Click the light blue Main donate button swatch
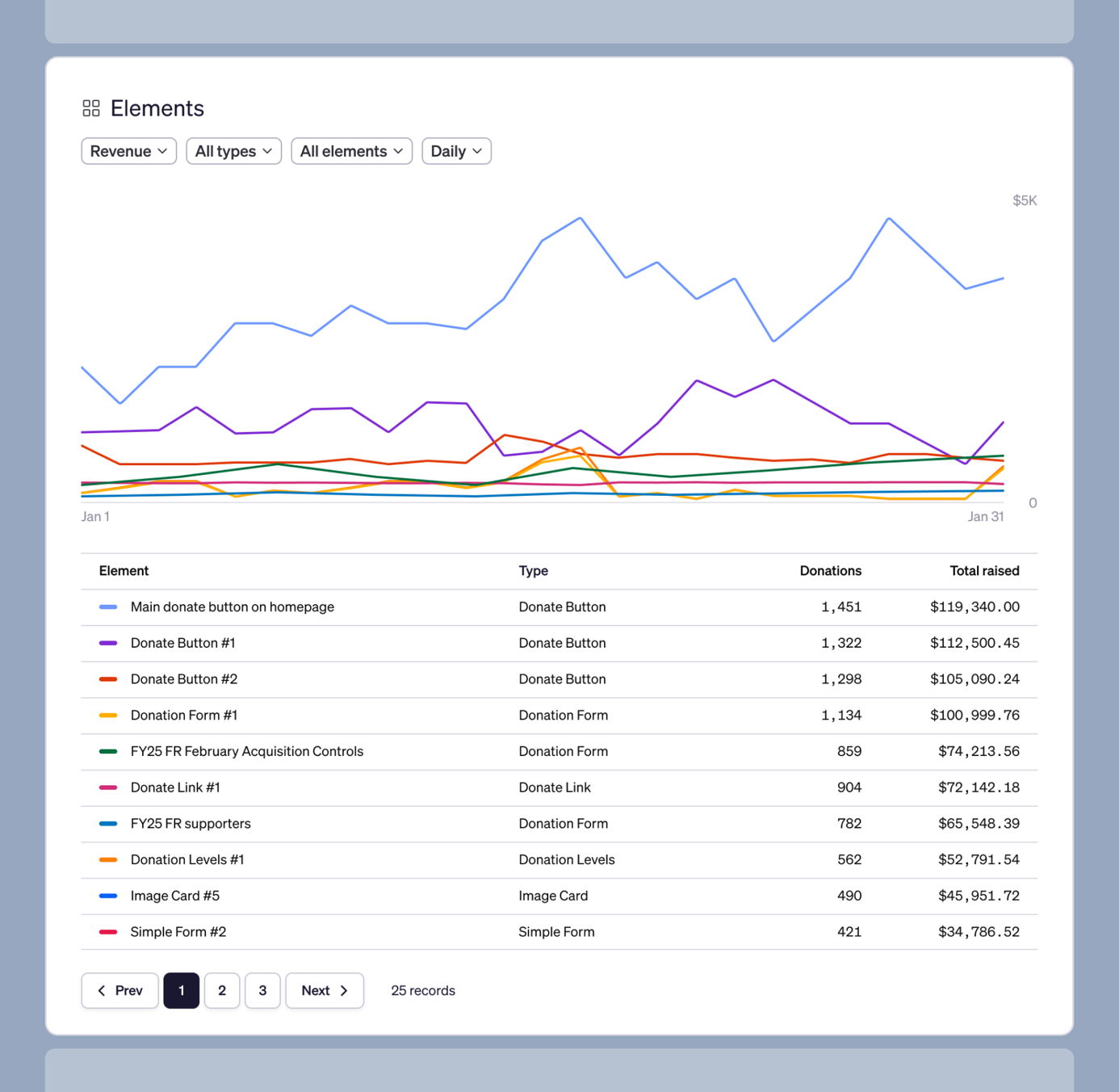1119x1092 pixels. point(108,607)
